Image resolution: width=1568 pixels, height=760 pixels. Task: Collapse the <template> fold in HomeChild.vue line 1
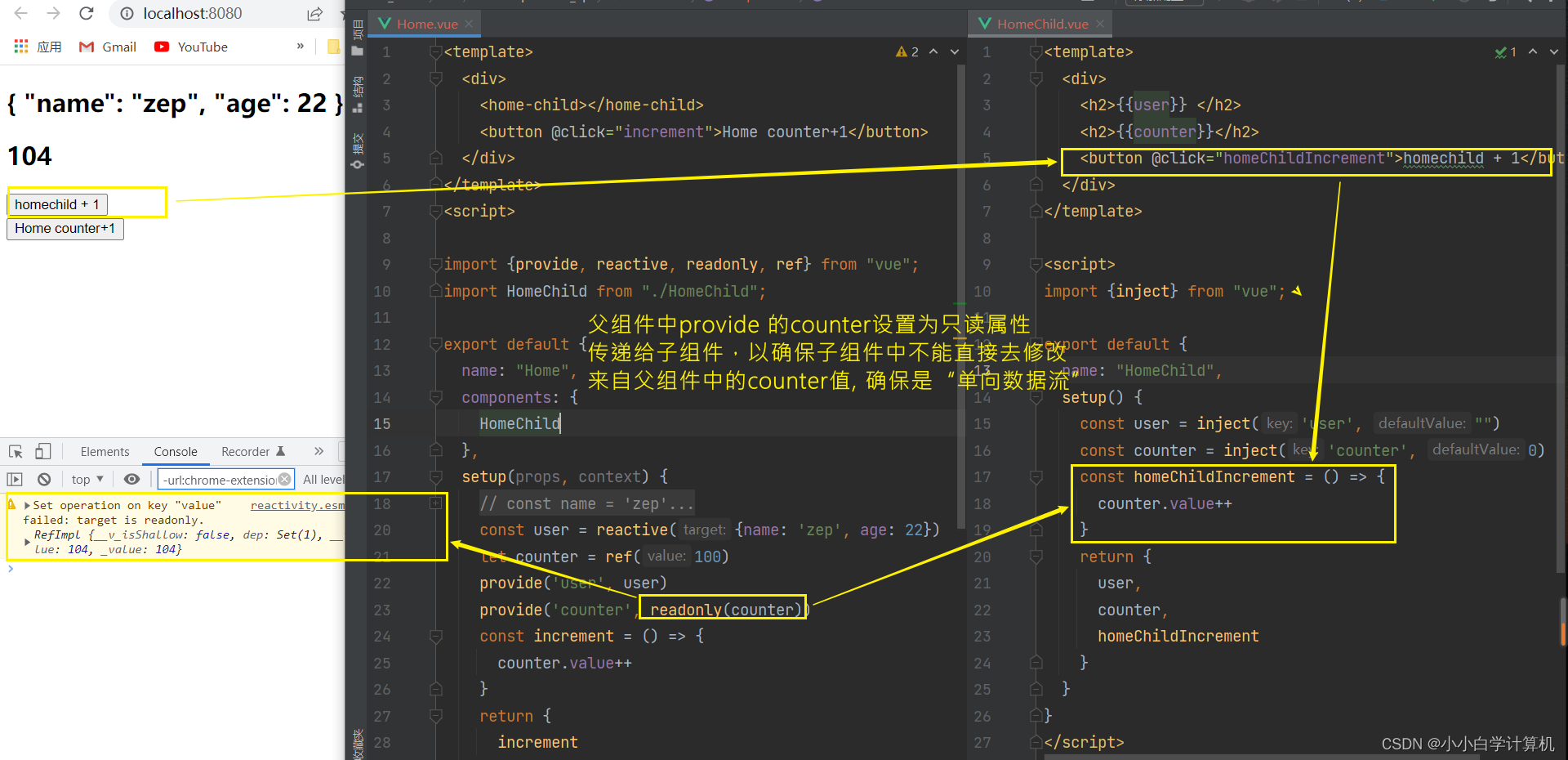(x=1036, y=52)
